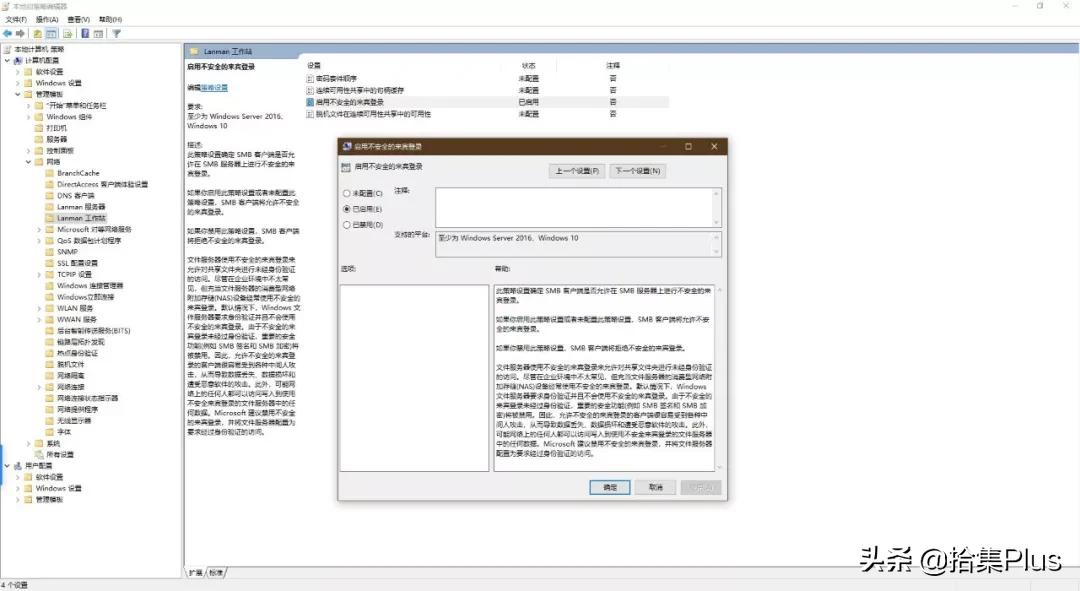Click the filter toolbar icon
The width and height of the screenshot is (1080, 591).
coord(116,33)
